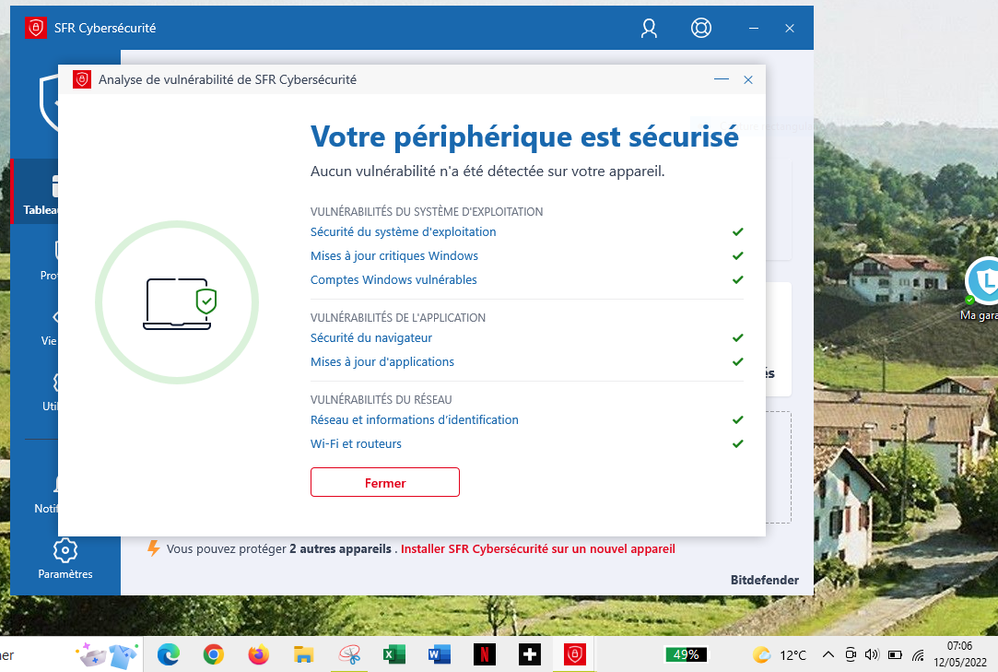Launch Google Chrome from taskbar

click(213, 655)
